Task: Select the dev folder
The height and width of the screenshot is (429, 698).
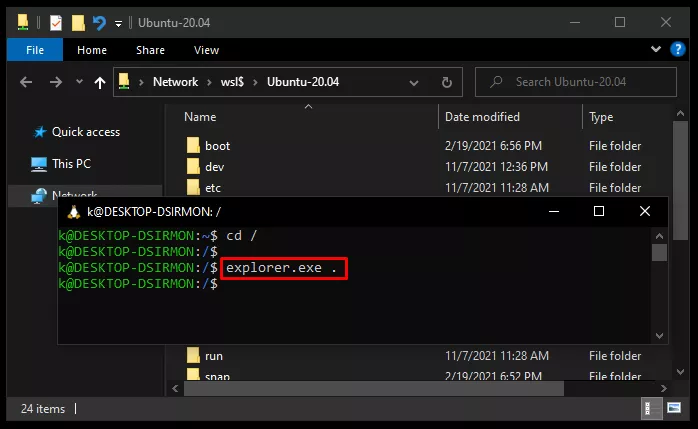Action: click(215, 166)
